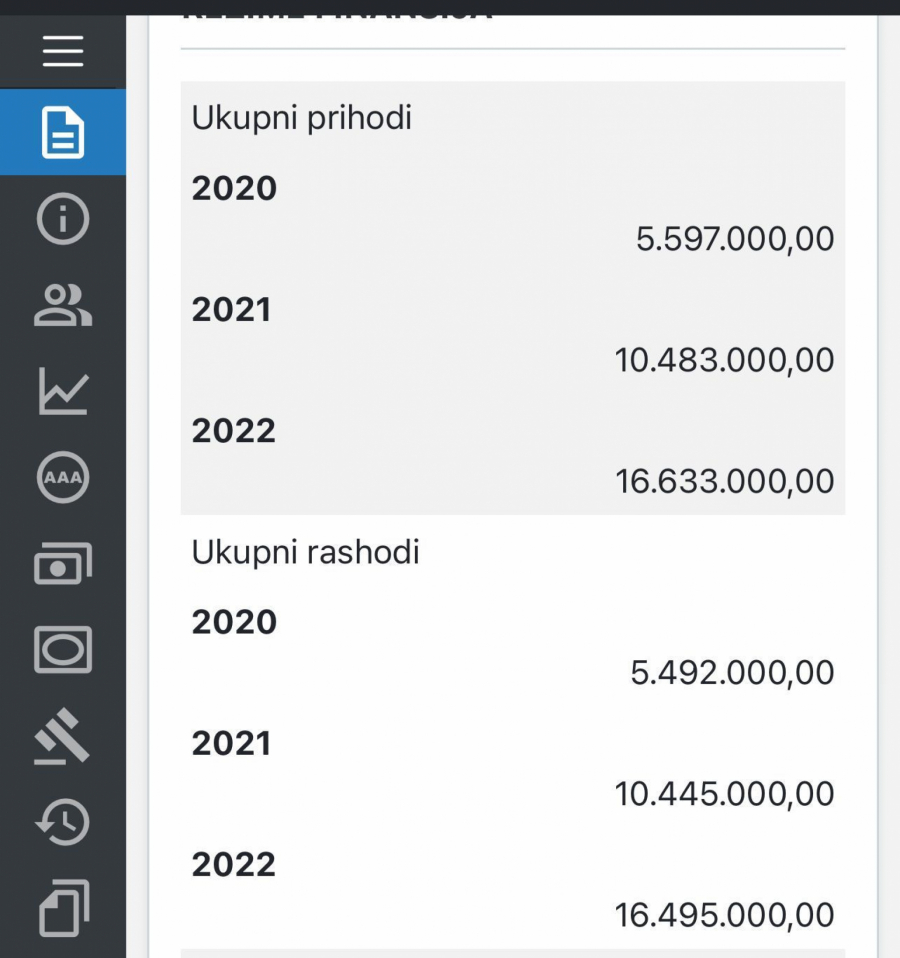Image resolution: width=900 pixels, height=958 pixels.
Task: Select the 2022 revenue value 16.633.000,00
Action: coord(724,481)
